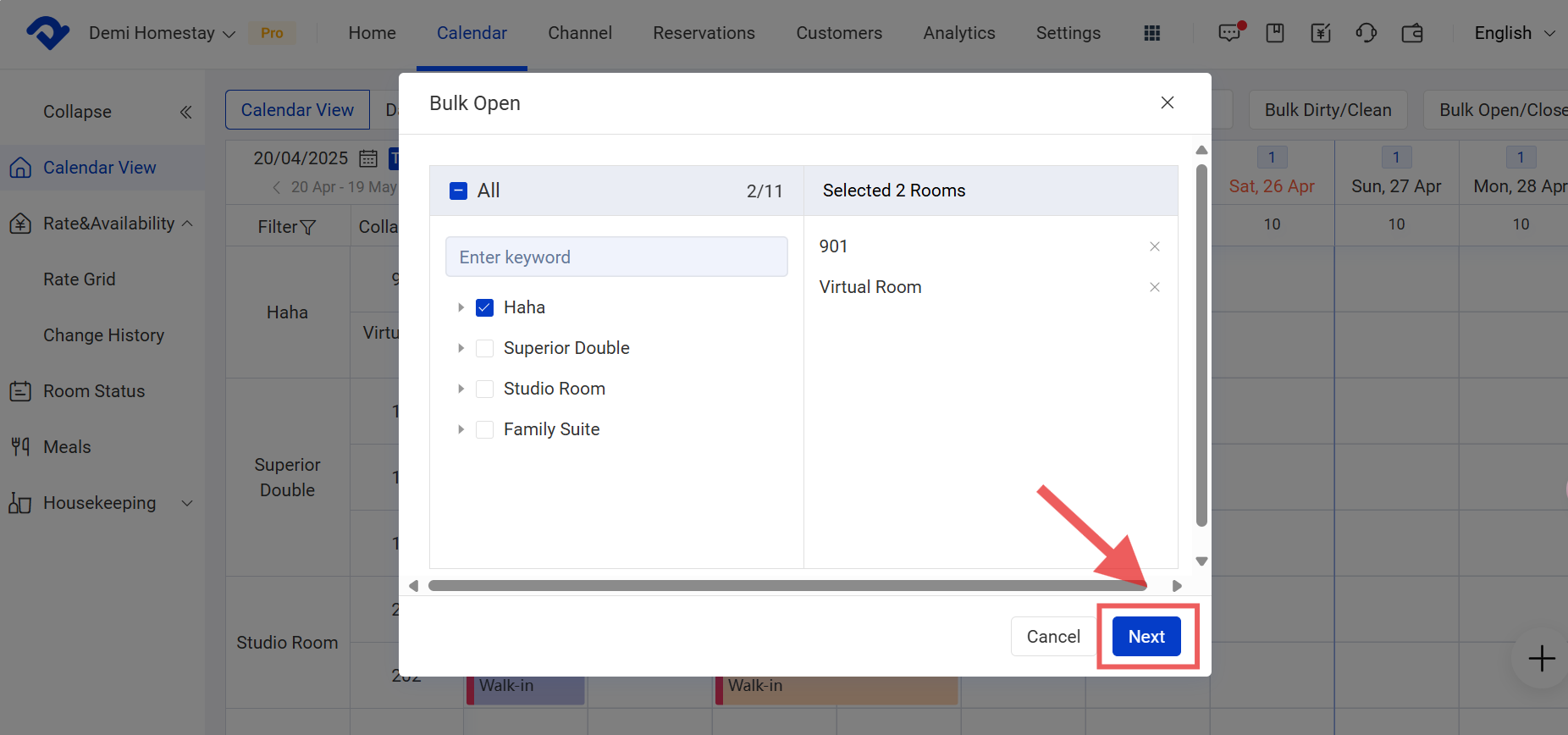Click the yen price note icon
The image size is (1568, 735).
click(x=1321, y=33)
